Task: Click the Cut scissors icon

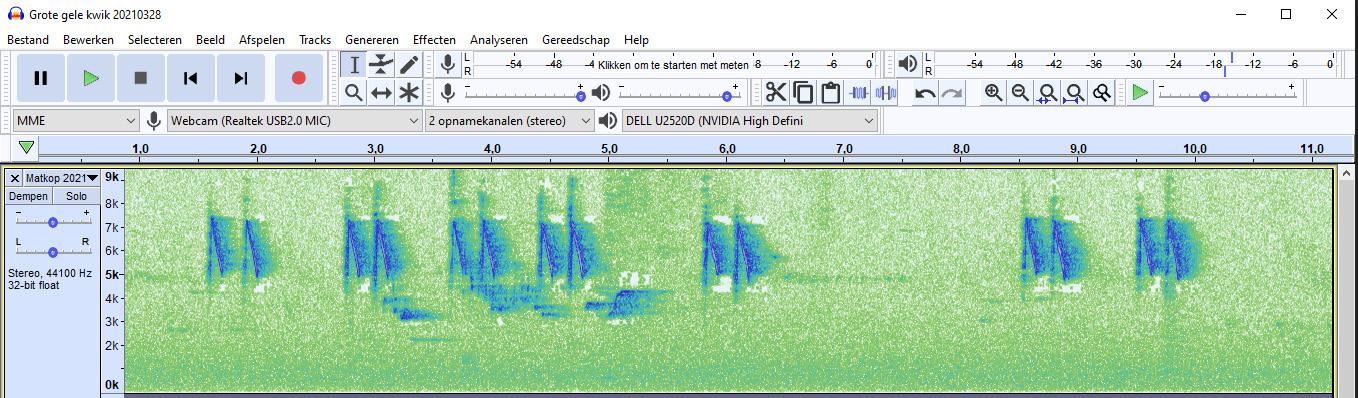Action: tap(776, 93)
